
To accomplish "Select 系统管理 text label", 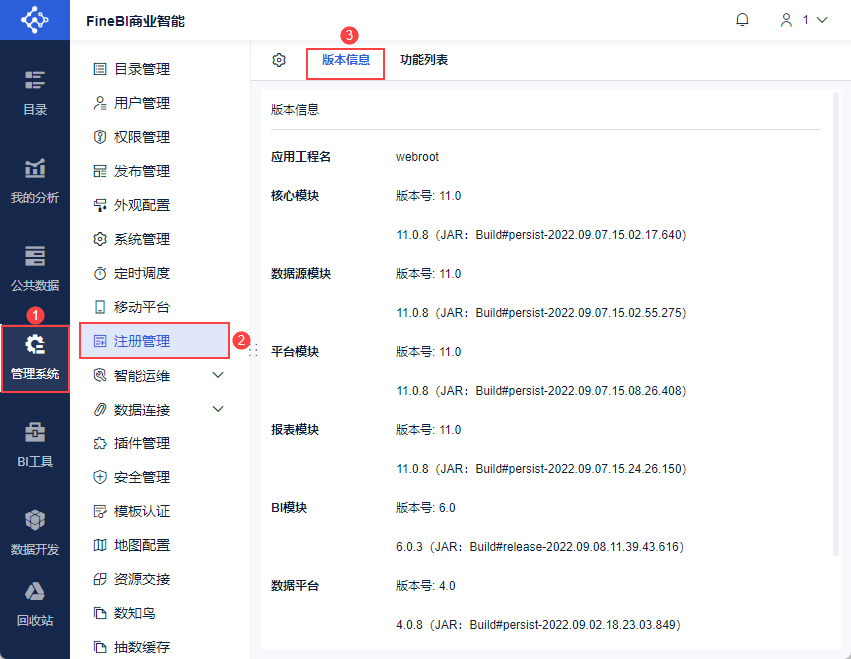I will pos(142,239).
